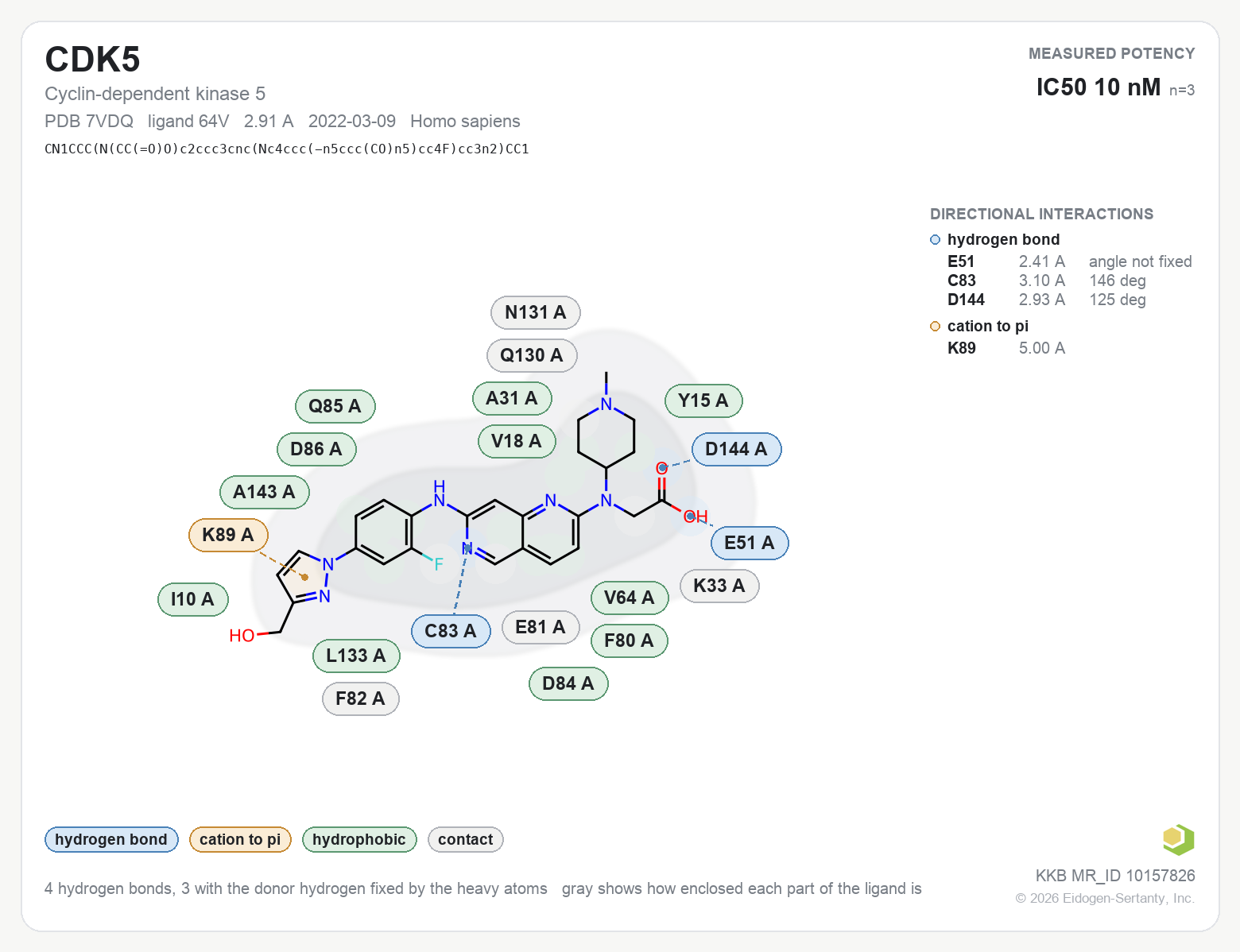1240x952 pixels.
Task: Click the KKB MR_ID 10157826 text
Action: coord(1115,876)
